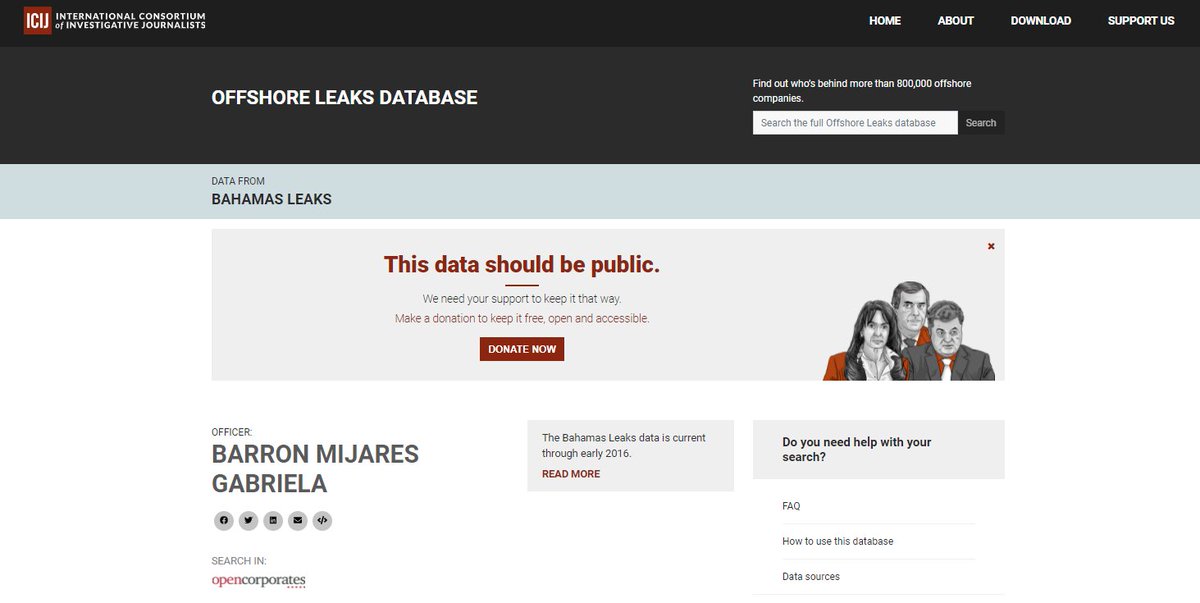
Task: Click the DONATE NOW button
Action: pyautogui.click(x=522, y=349)
